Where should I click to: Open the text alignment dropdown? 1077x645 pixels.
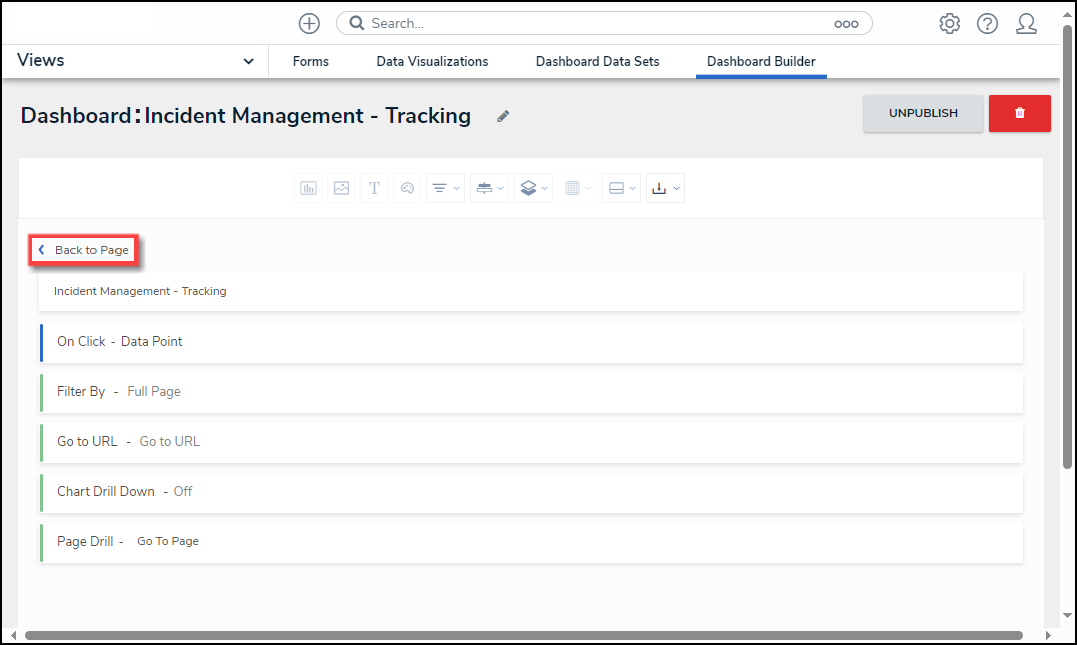pyautogui.click(x=445, y=188)
